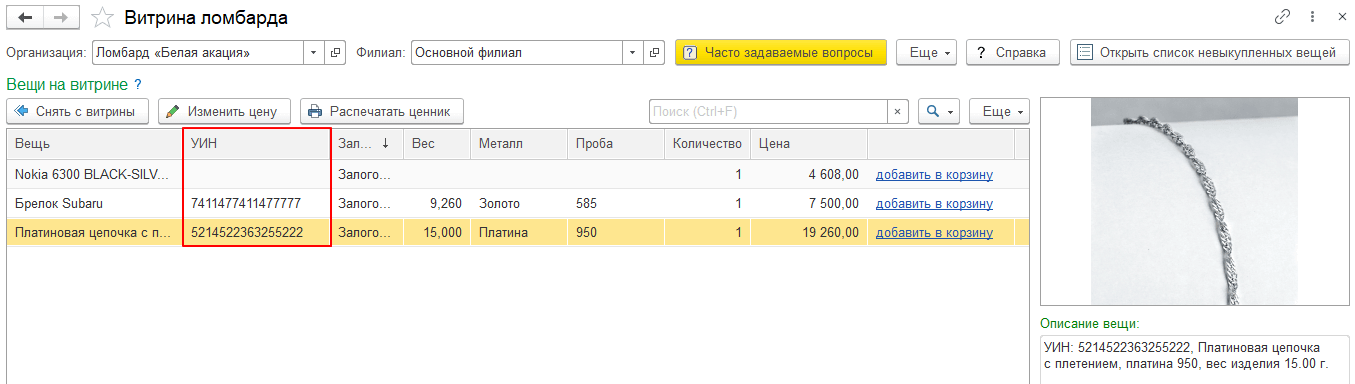Select the Брелок Subaru row
The image size is (1355, 384).
point(518,203)
